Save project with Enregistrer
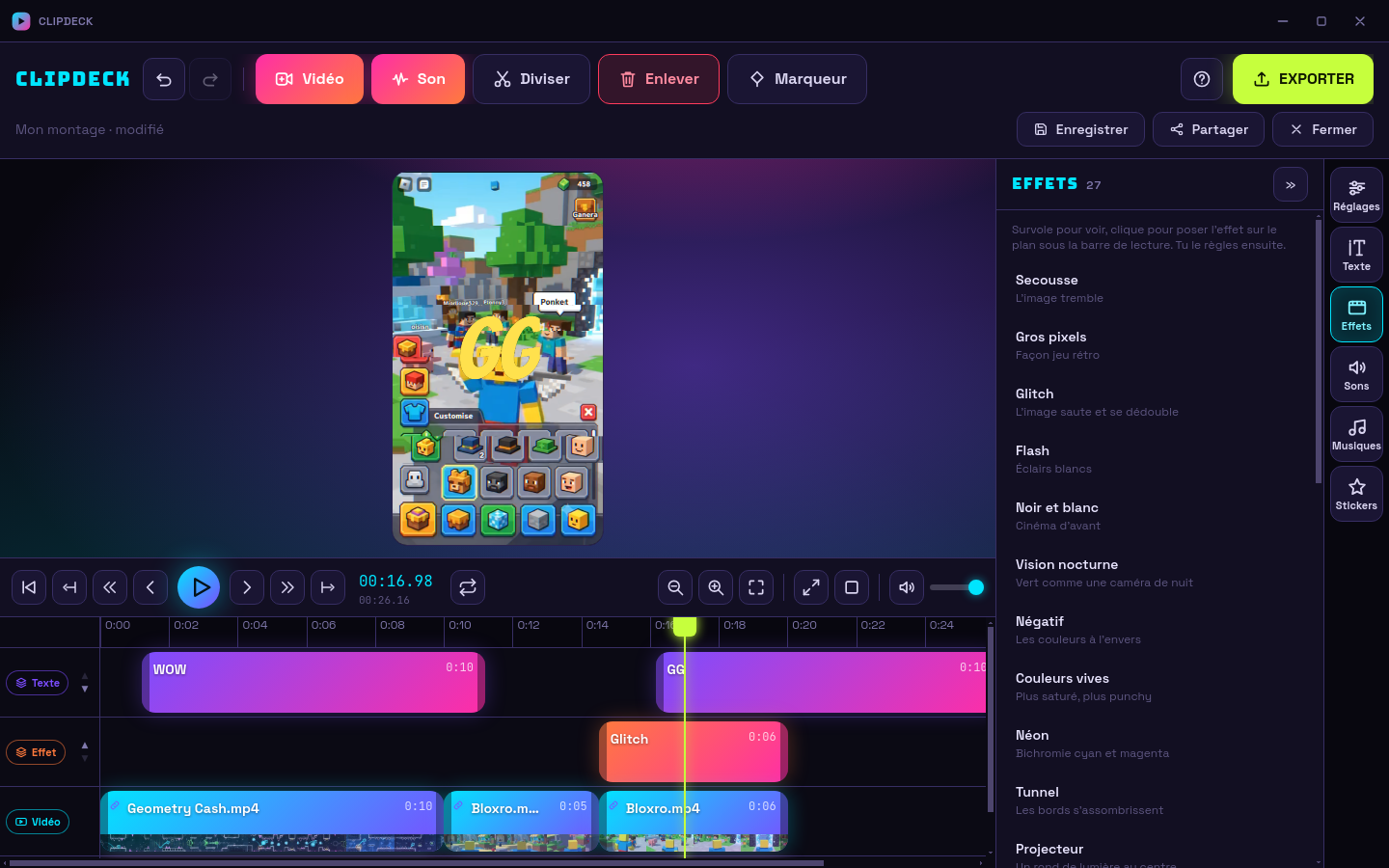This screenshot has width=1389, height=868. (1080, 129)
